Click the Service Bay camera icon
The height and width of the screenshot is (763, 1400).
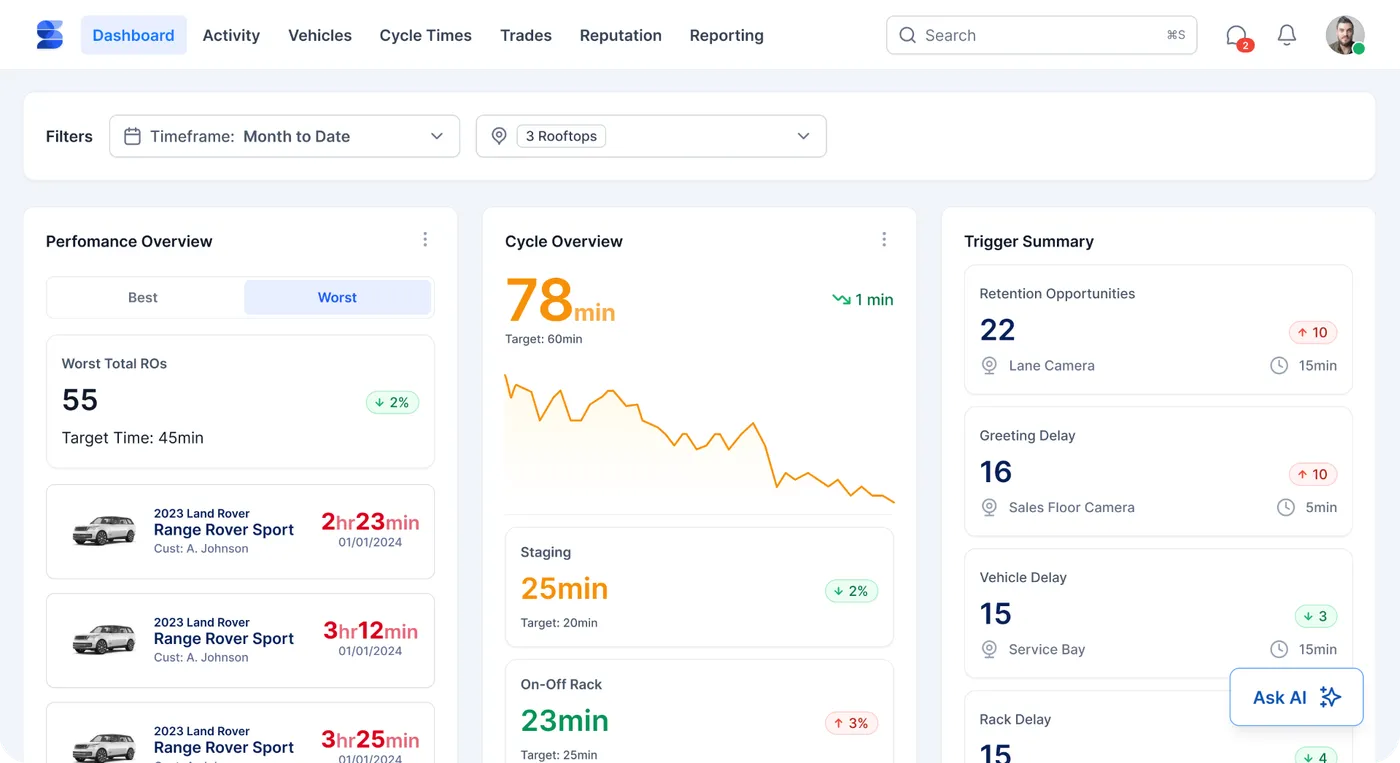pyautogui.click(x=989, y=650)
